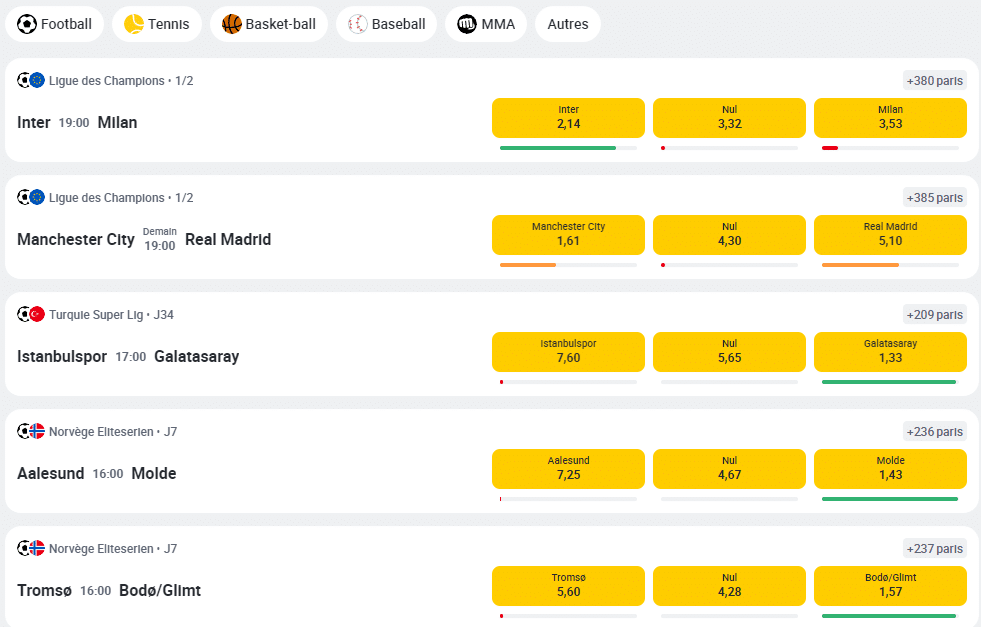Select the Baseball sport tab
This screenshot has width=981, height=627.
(387, 24)
